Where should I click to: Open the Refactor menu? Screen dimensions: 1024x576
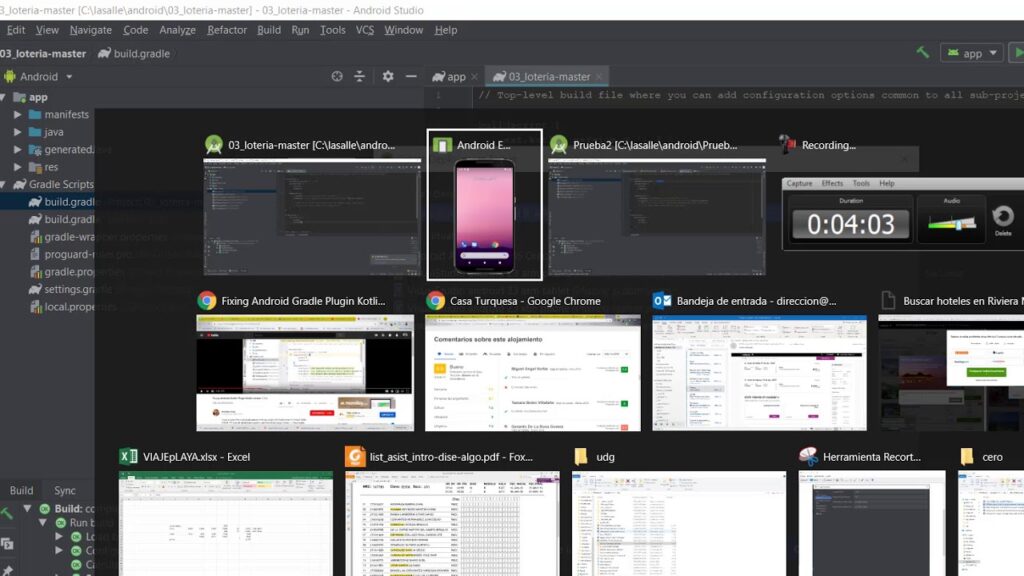tap(227, 30)
